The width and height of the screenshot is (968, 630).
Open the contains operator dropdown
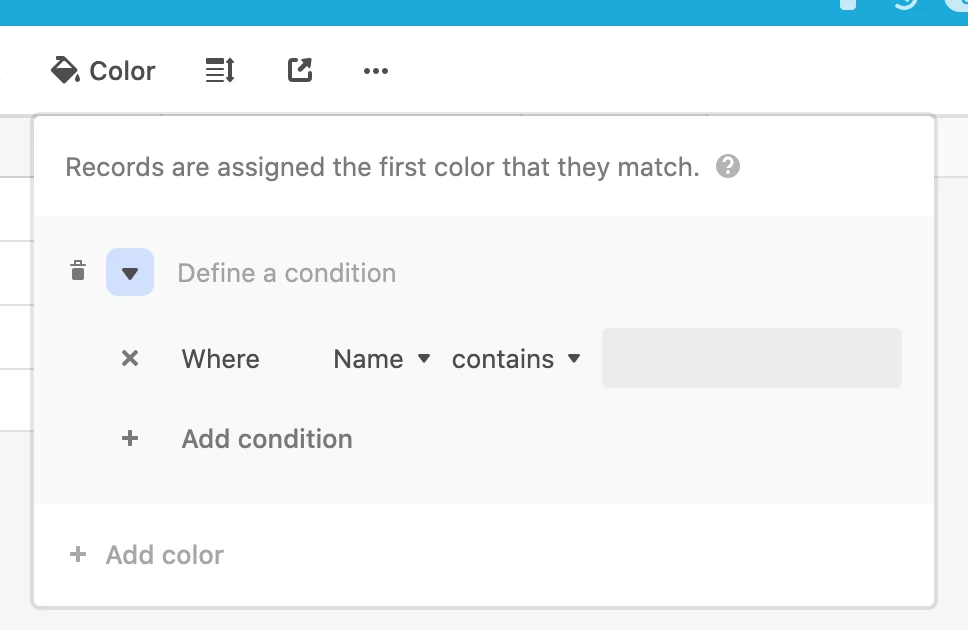coord(516,359)
